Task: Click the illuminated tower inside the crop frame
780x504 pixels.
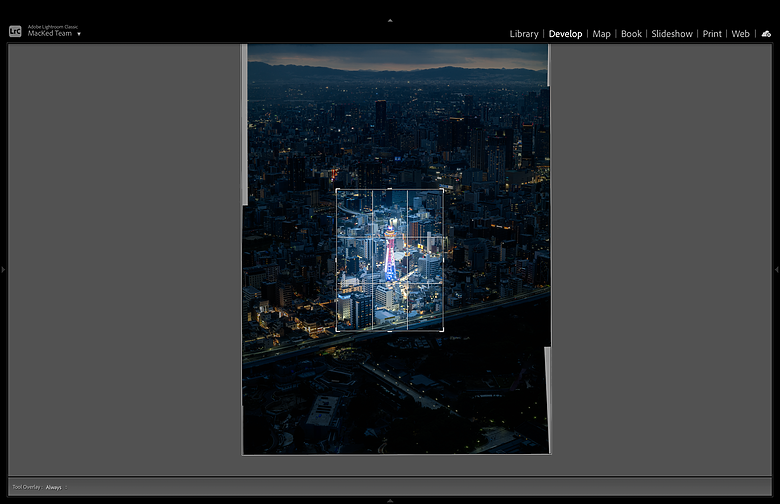Action: 390,251
